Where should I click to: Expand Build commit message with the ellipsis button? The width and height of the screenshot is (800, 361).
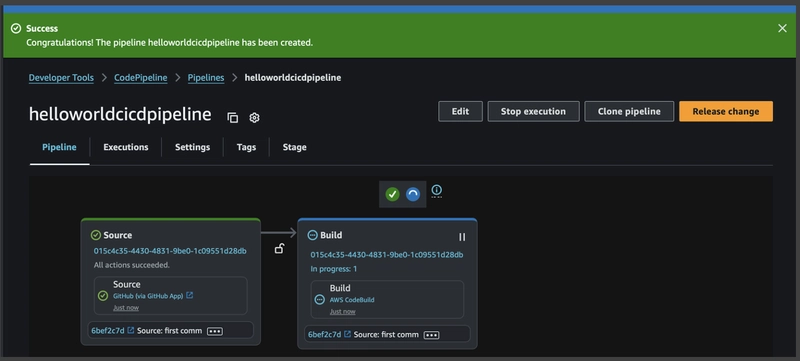(x=432, y=335)
